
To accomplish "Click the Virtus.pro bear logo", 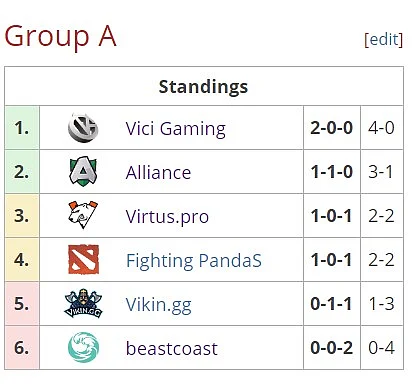I will point(83,215).
